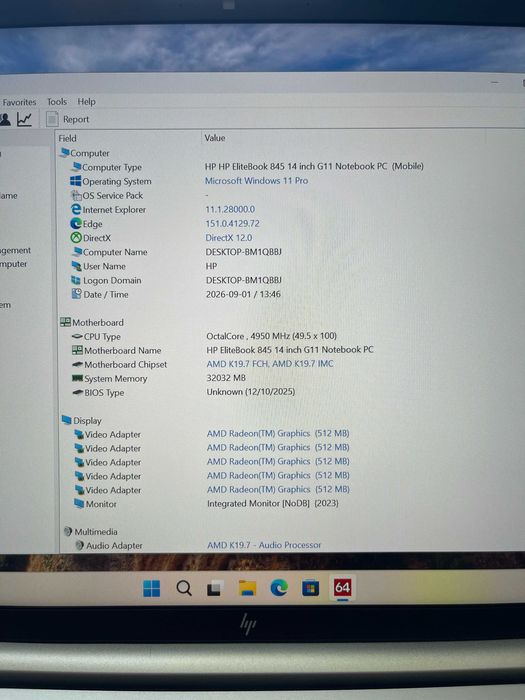The height and width of the screenshot is (700, 525).
Task: Select the Unknown (12/10/2025) BIOS value
Action: point(251,392)
